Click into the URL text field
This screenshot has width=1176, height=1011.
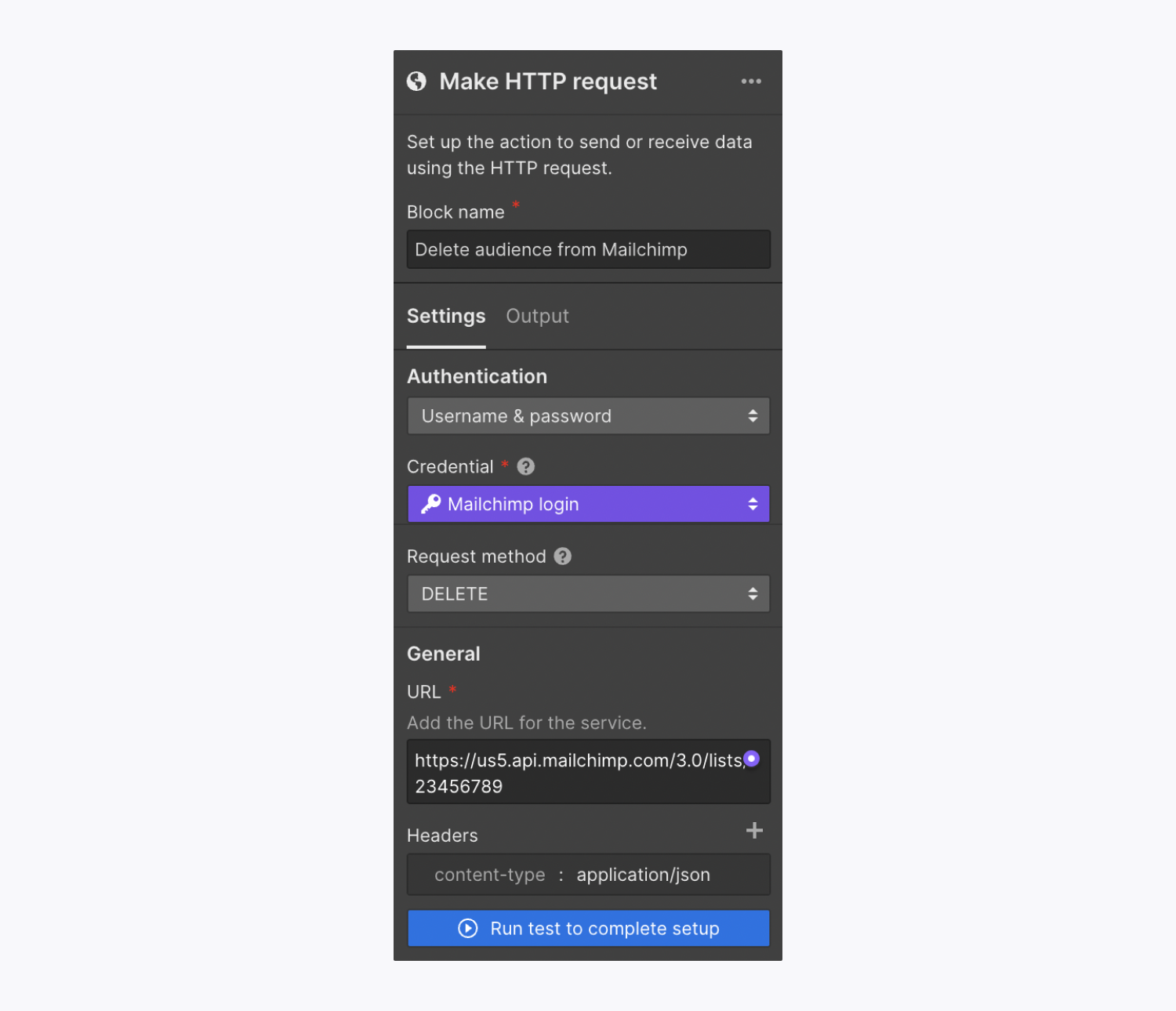point(589,772)
